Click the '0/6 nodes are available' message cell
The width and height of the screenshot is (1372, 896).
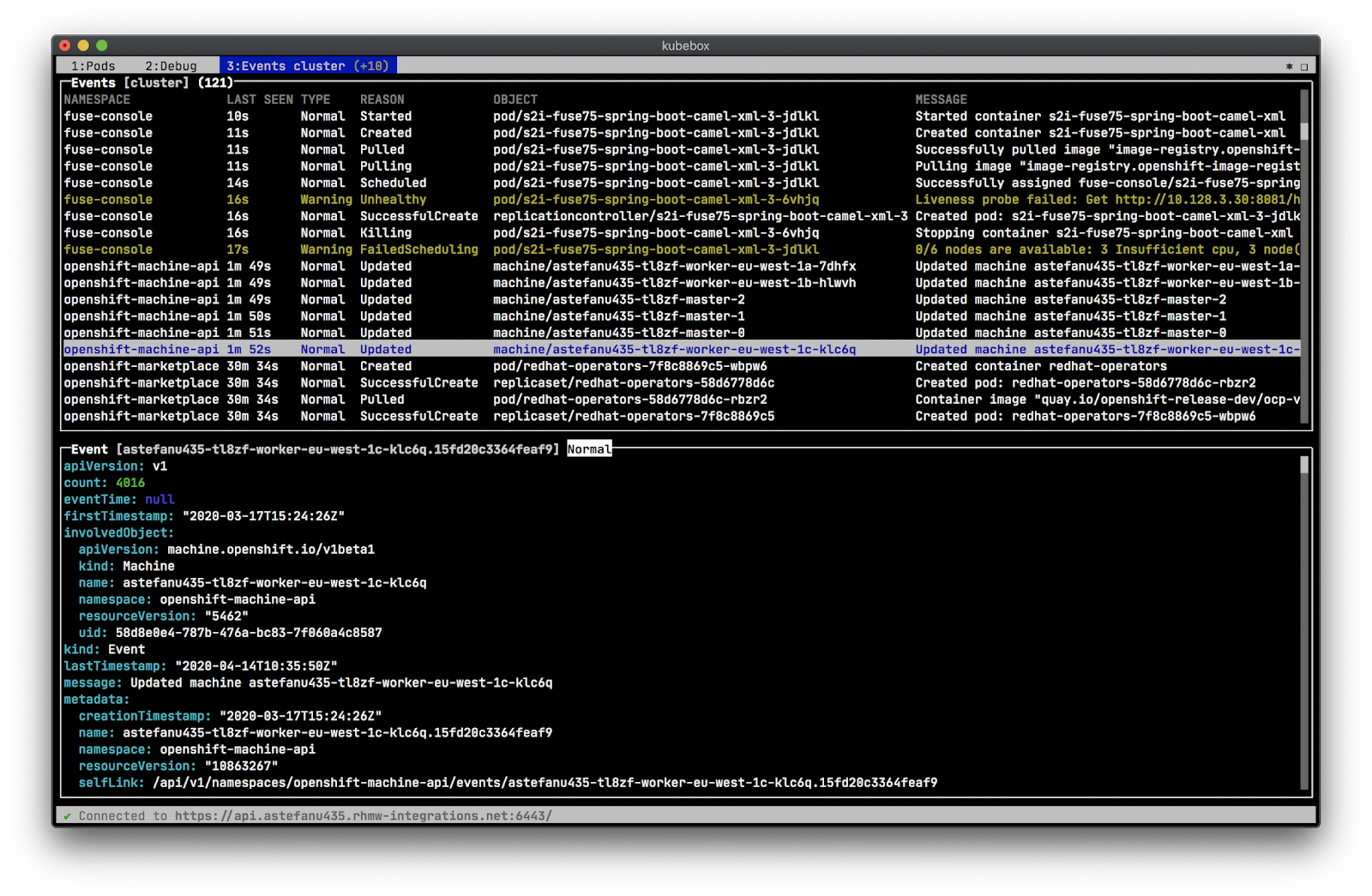(1107, 250)
